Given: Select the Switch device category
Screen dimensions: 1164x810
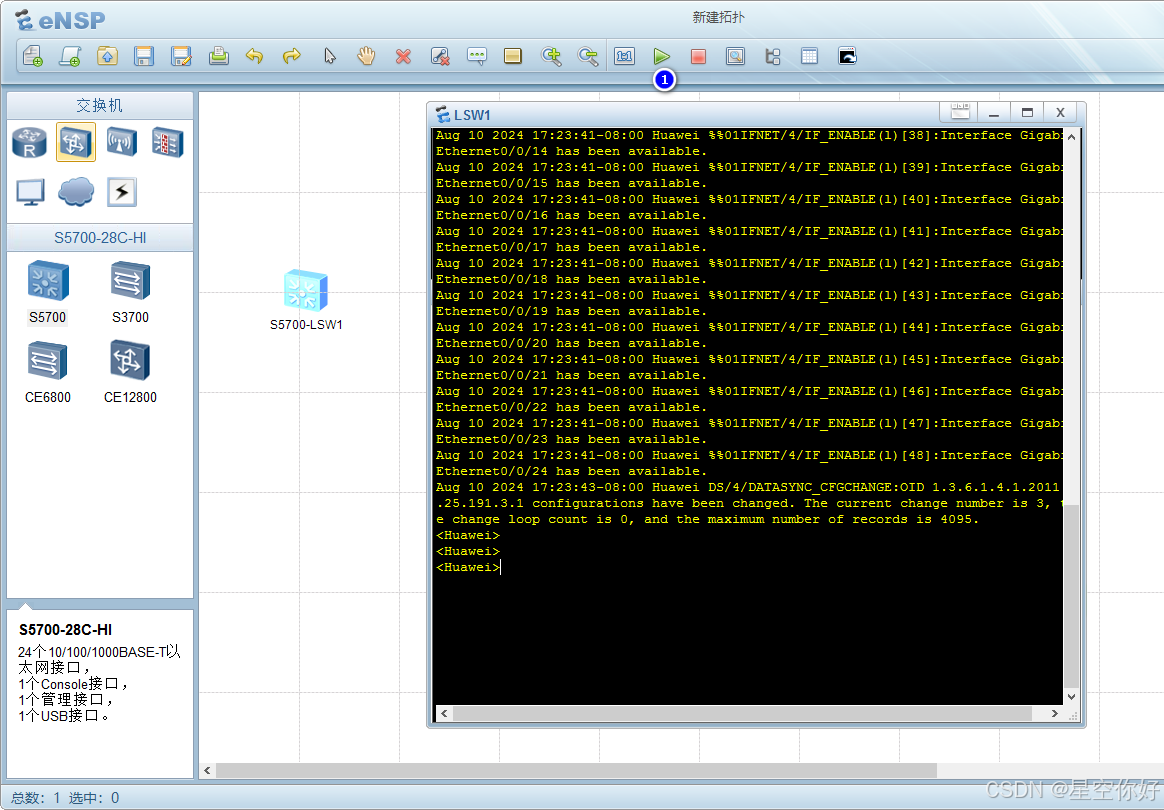Looking at the screenshot, I should click(76, 142).
